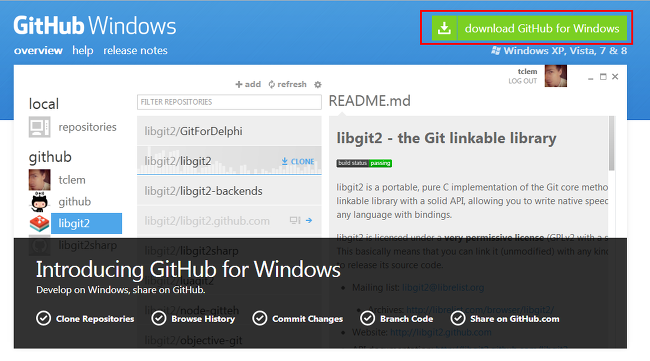Select the libgit2 organization in the sidebar

point(86,223)
